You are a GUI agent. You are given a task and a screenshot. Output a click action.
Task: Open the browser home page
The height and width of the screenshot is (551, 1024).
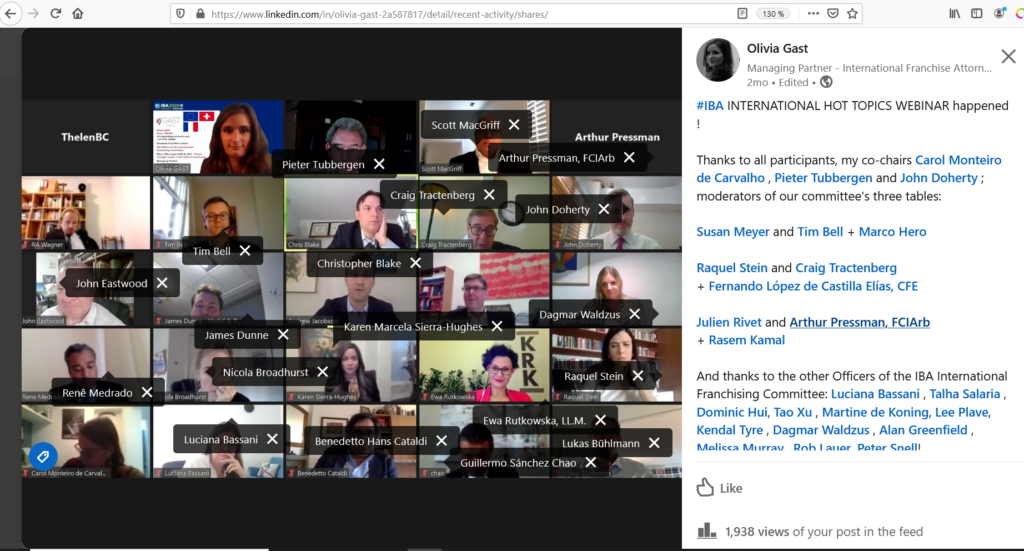tap(78, 13)
